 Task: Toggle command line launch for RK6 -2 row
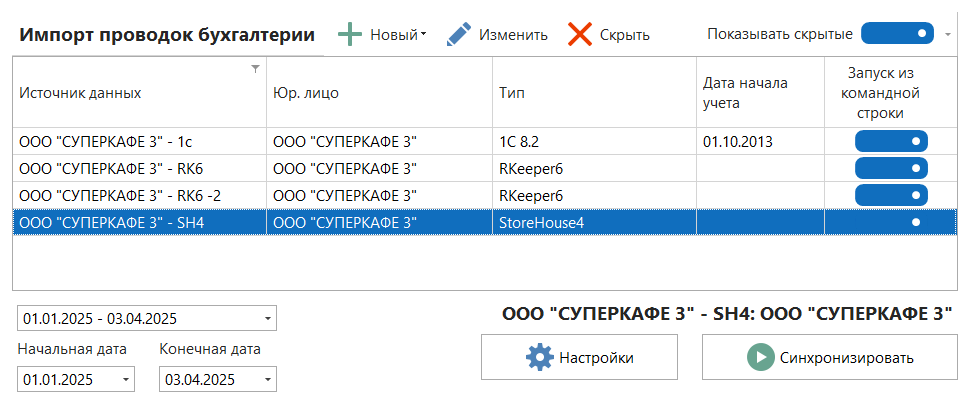pyautogui.click(x=891, y=195)
